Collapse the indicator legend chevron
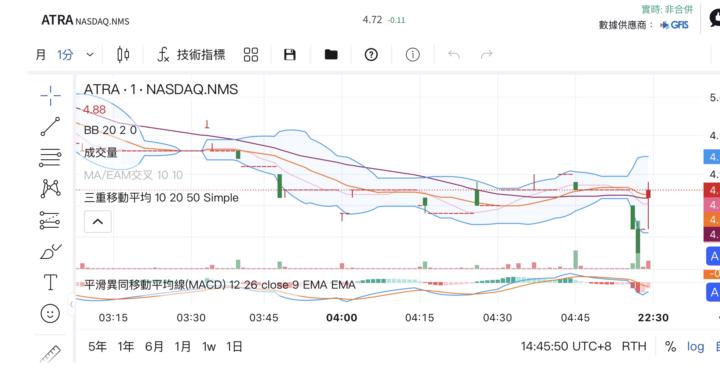Screen dimensions: 720x381 coord(98,222)
